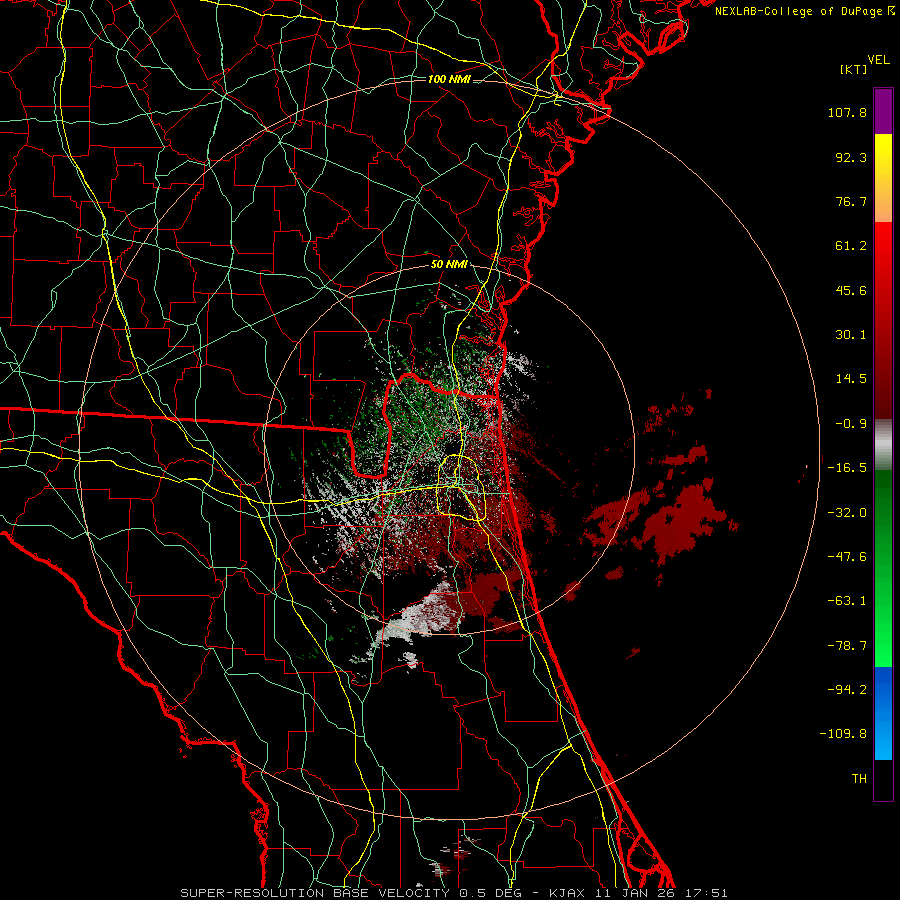
Task: Click the -109.8 velocity scale value
Action: [x=843, y=734]
